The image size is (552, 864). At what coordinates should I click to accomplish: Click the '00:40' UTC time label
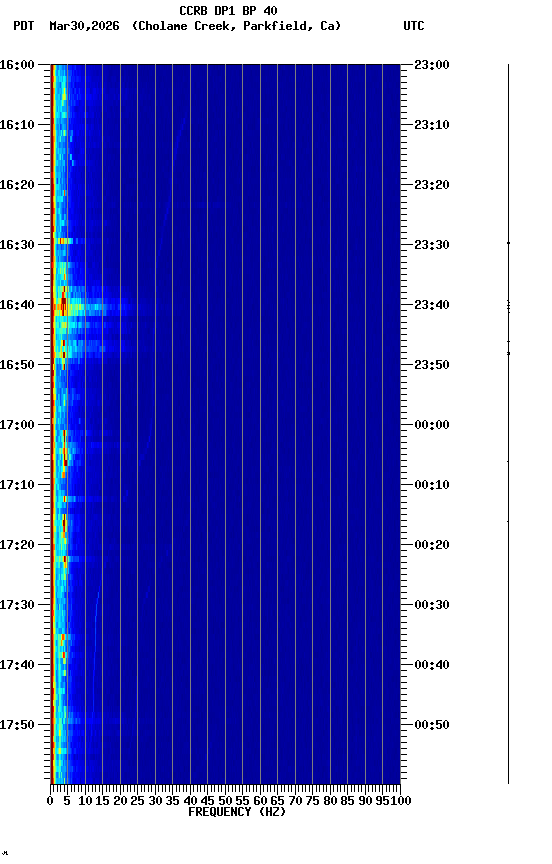[x=432, y=666]
